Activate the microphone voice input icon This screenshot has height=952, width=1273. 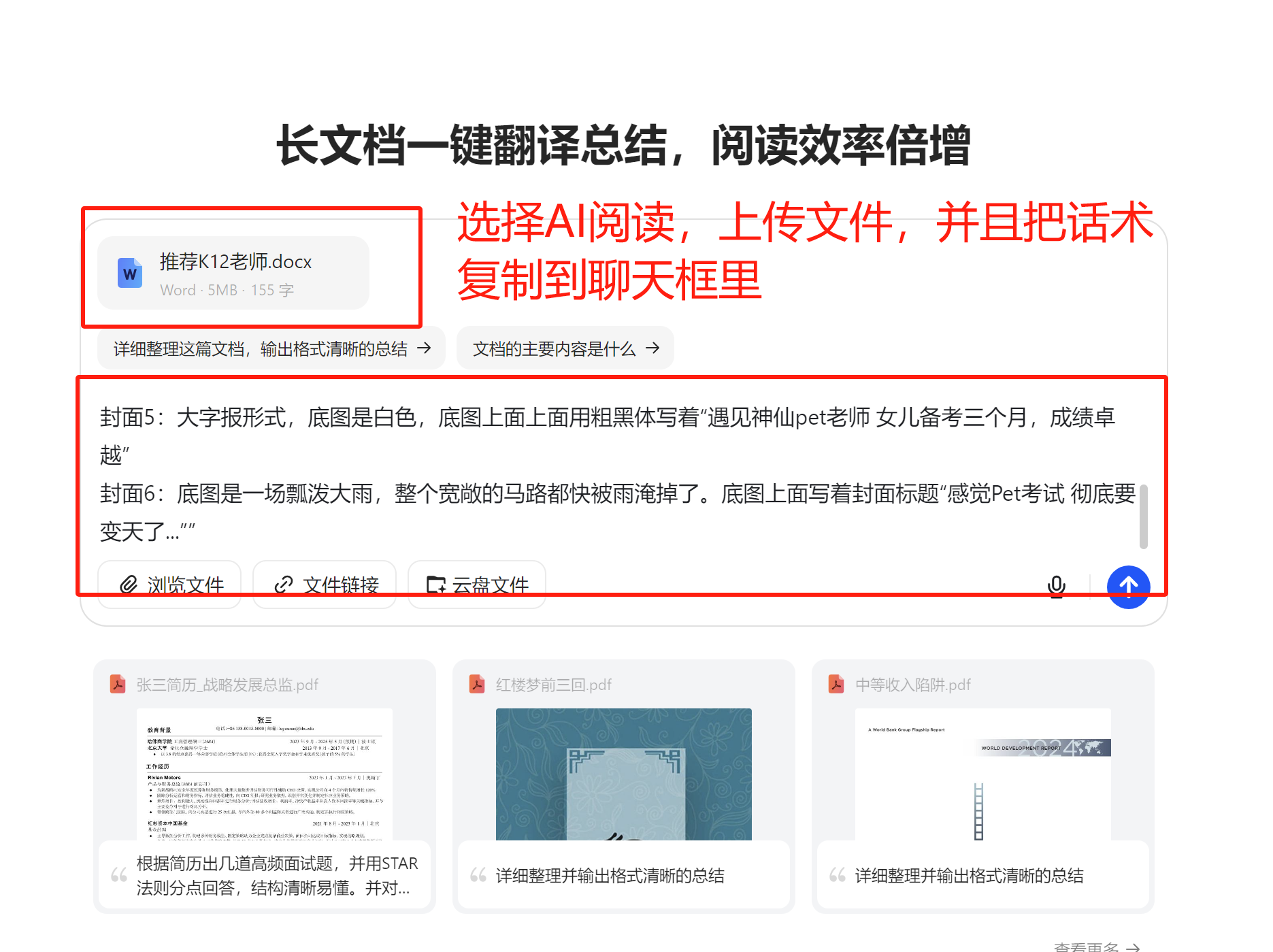coord(1056,586)
